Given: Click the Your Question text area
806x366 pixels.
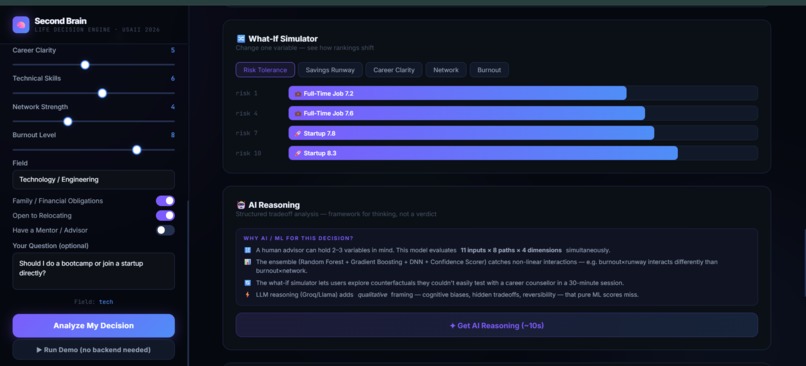Looking at the screenshot, I should (94, 271).
